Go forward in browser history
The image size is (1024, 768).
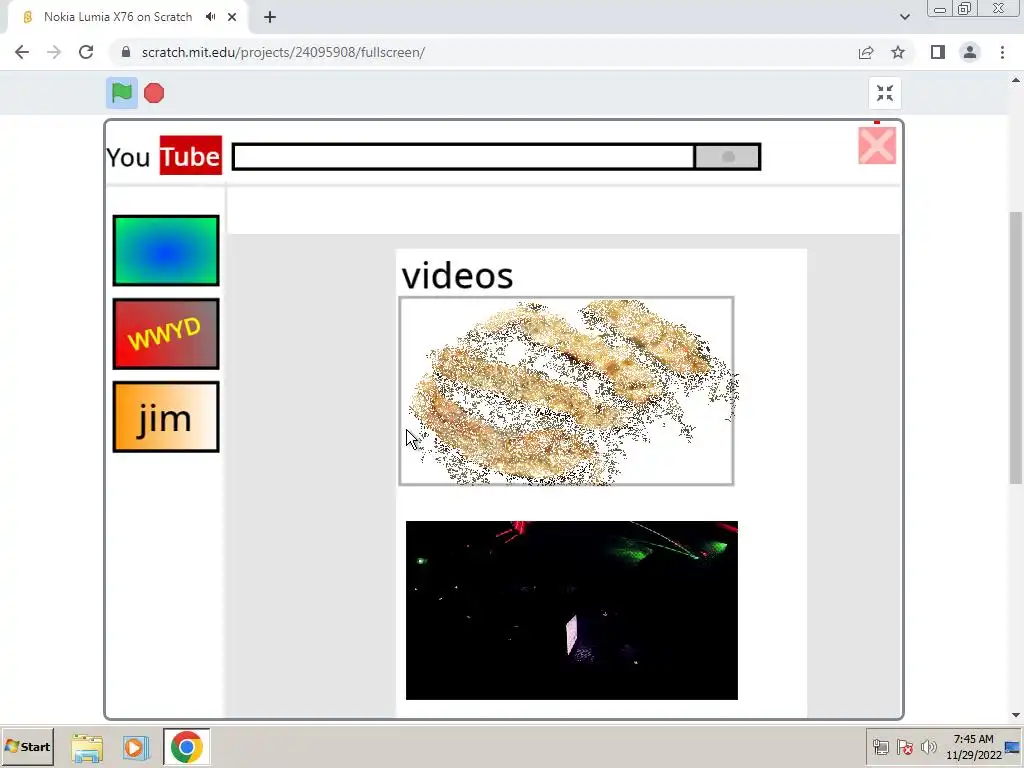point(54,52)
